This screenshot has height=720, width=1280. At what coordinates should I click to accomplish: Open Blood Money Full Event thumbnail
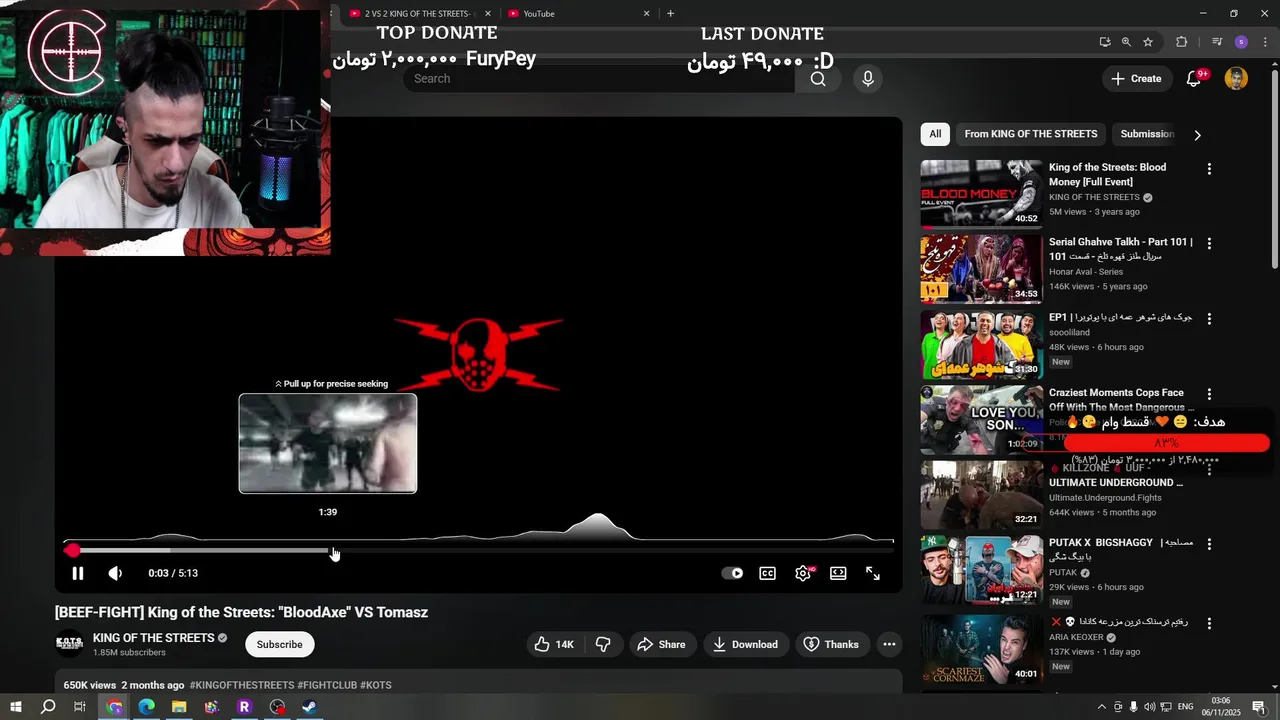pos(981,194)
